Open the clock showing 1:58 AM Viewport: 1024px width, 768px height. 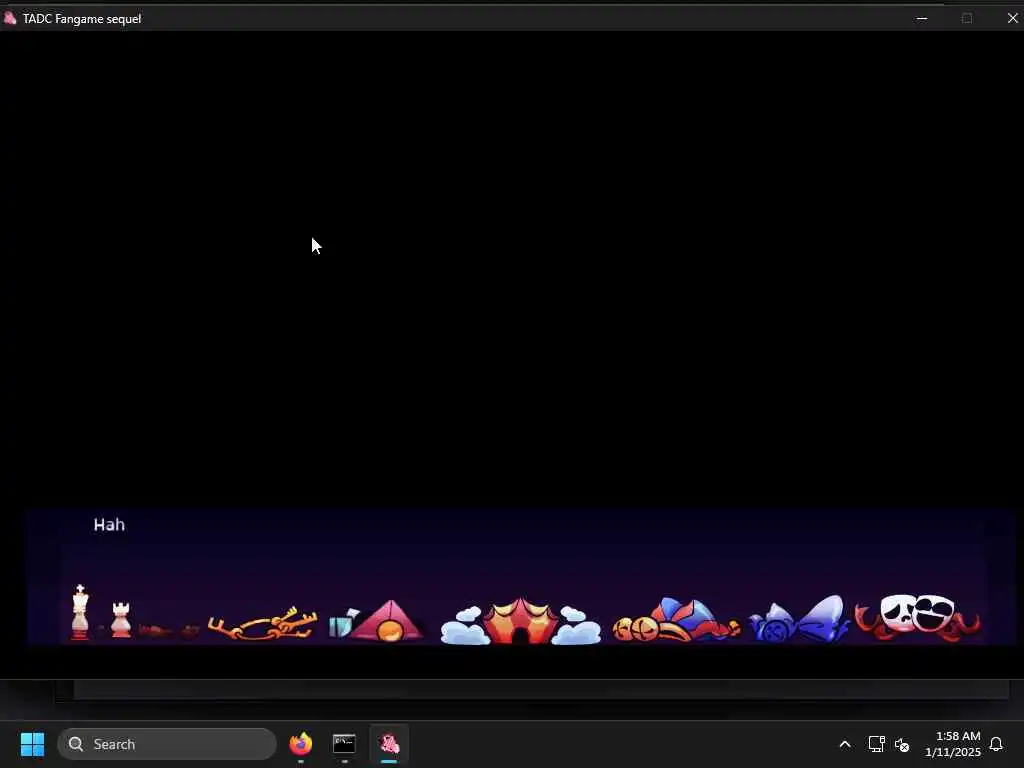[x=953, y=744]
